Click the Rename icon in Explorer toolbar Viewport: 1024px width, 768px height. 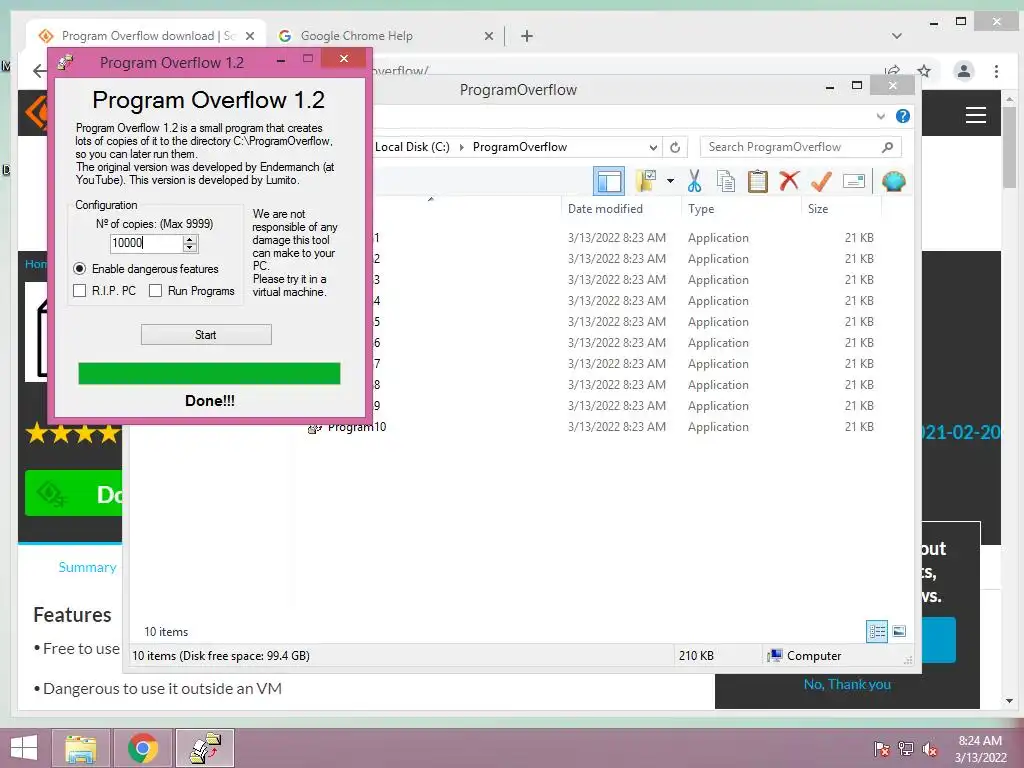(854, 181)
